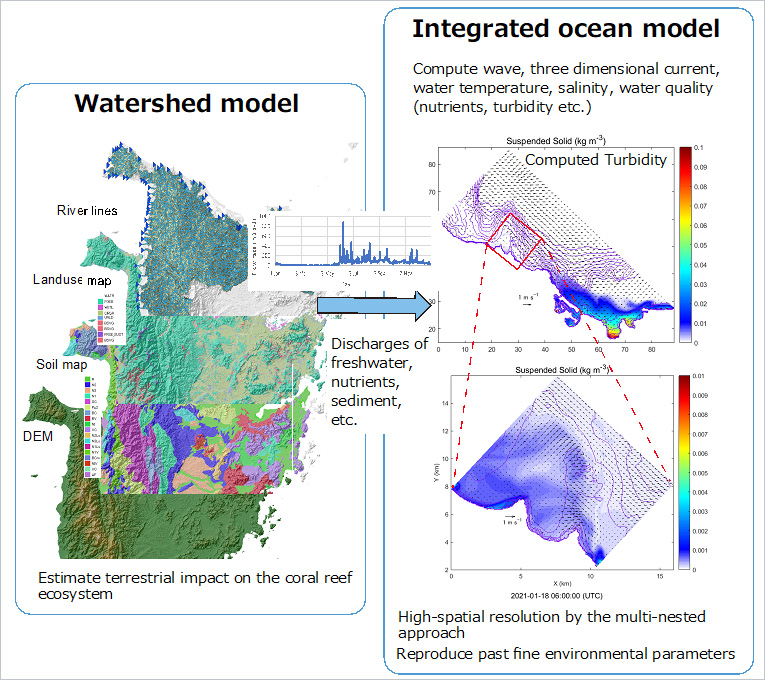Select the "Landuse map" label
The image size is (765, 680).
pos(72,281)
